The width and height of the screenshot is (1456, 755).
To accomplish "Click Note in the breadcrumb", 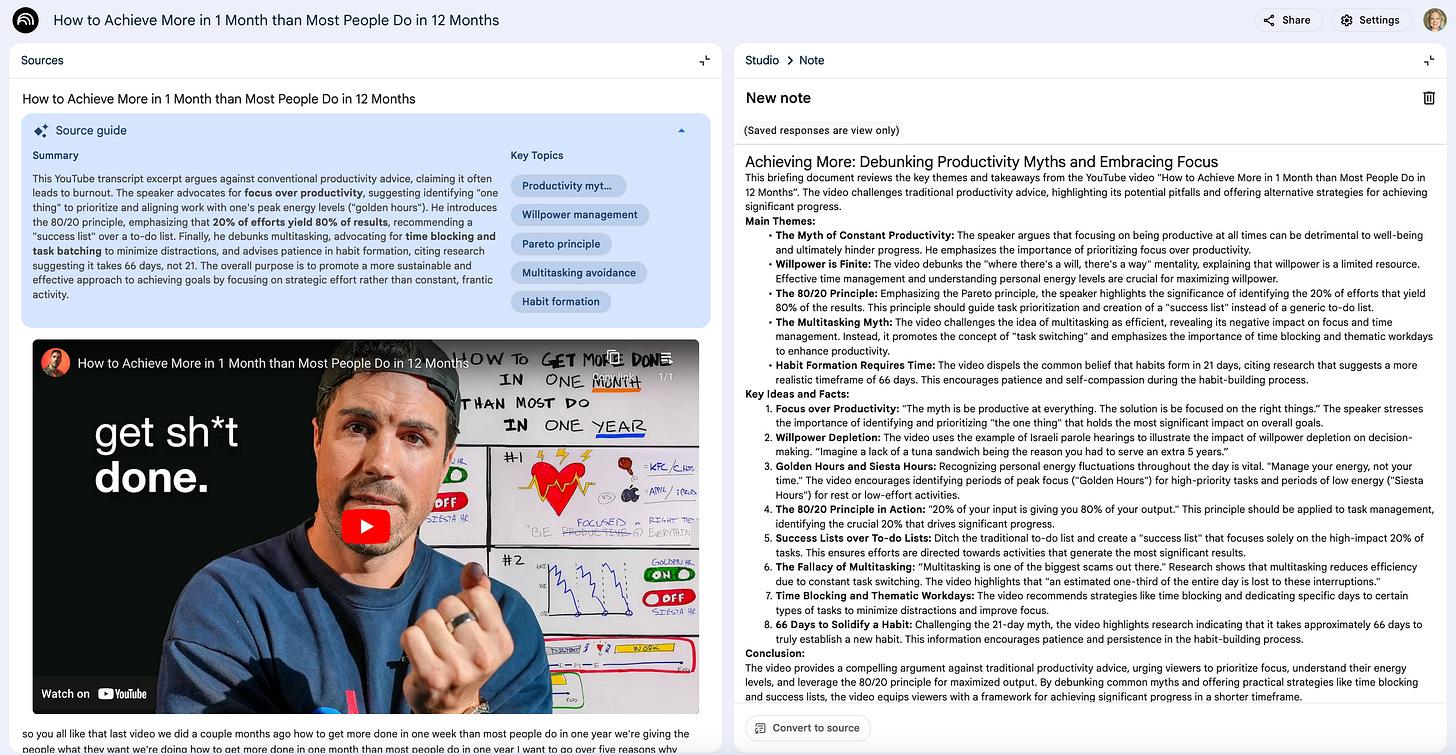I will [x=812, y=60].
